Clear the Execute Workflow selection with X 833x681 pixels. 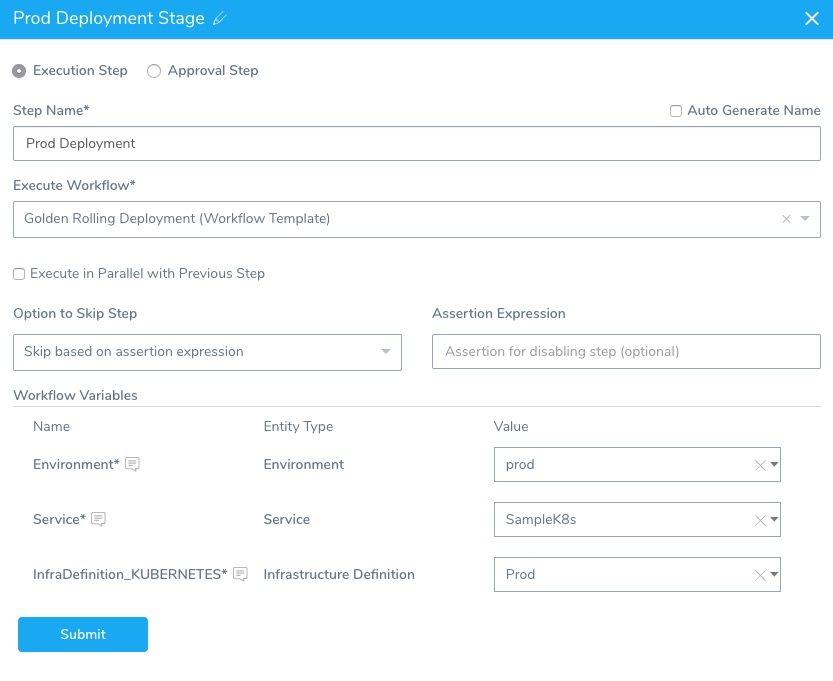(x=786, y=218)
